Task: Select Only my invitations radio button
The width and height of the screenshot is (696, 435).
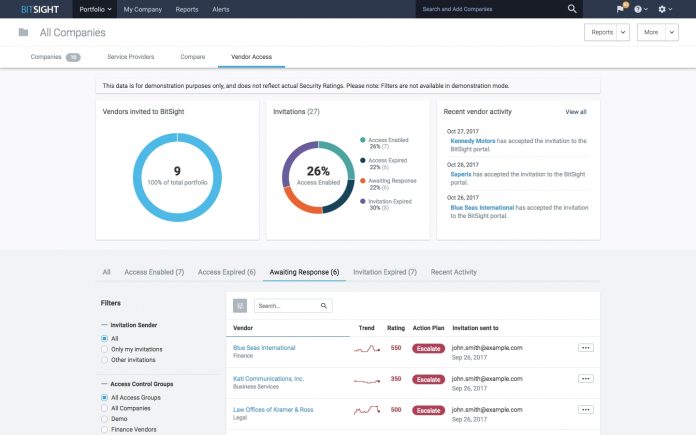Action: (x=104, y=349)
